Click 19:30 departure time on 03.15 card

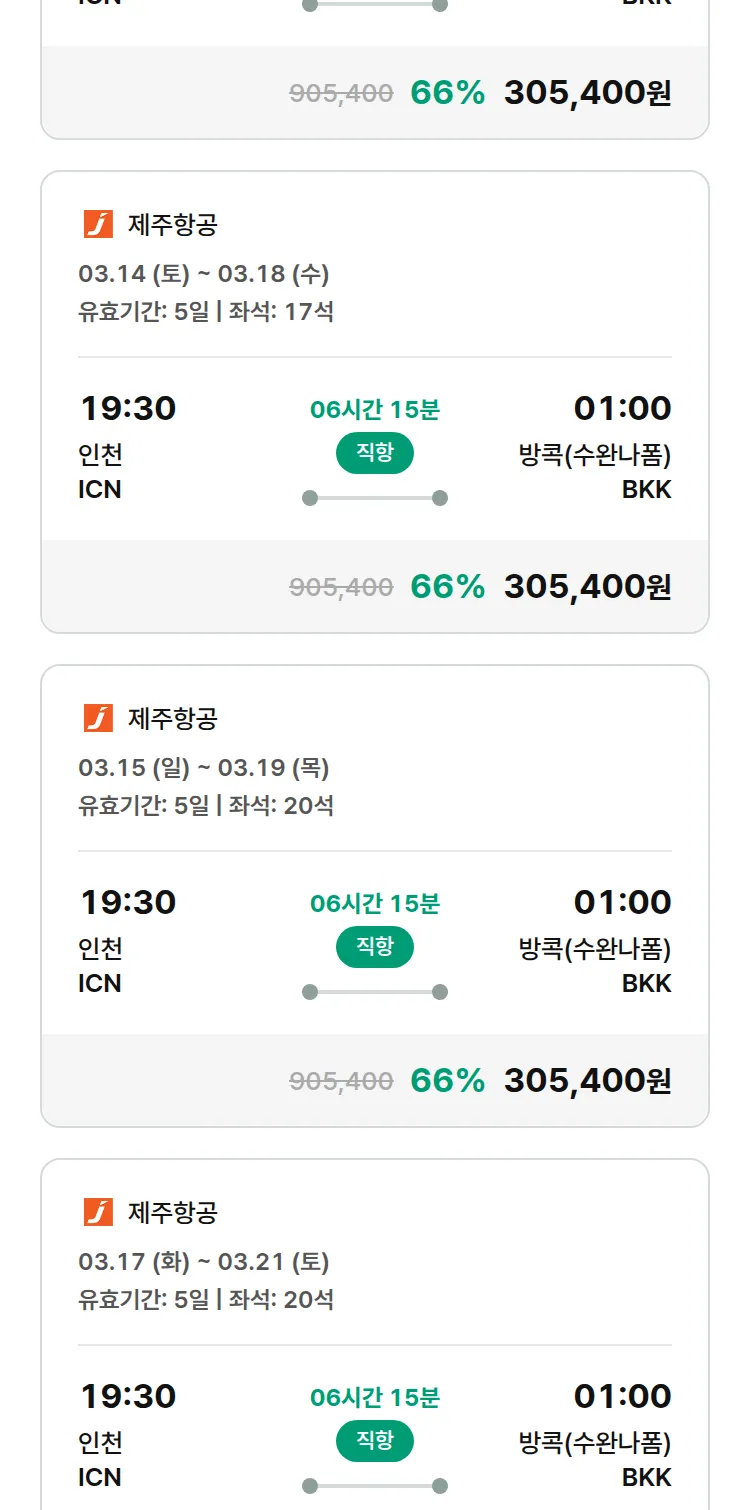point(128,902)
